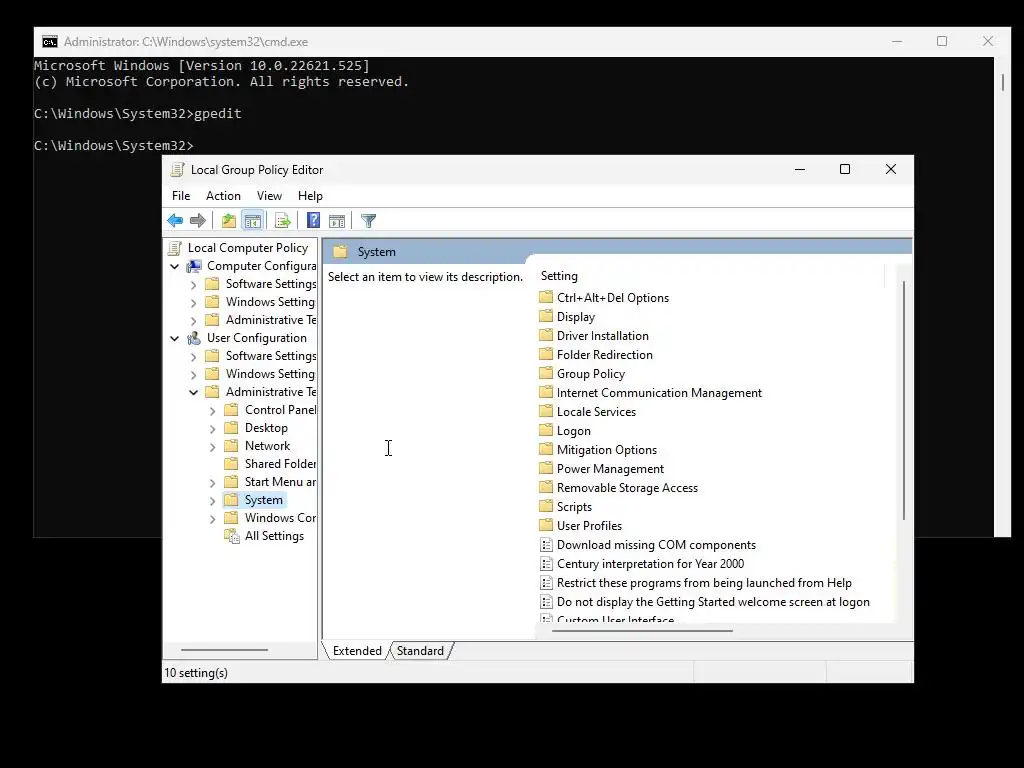The image size is (1024, 768).
Task: Expand the Network tree node
Action: tap(212, 447)
